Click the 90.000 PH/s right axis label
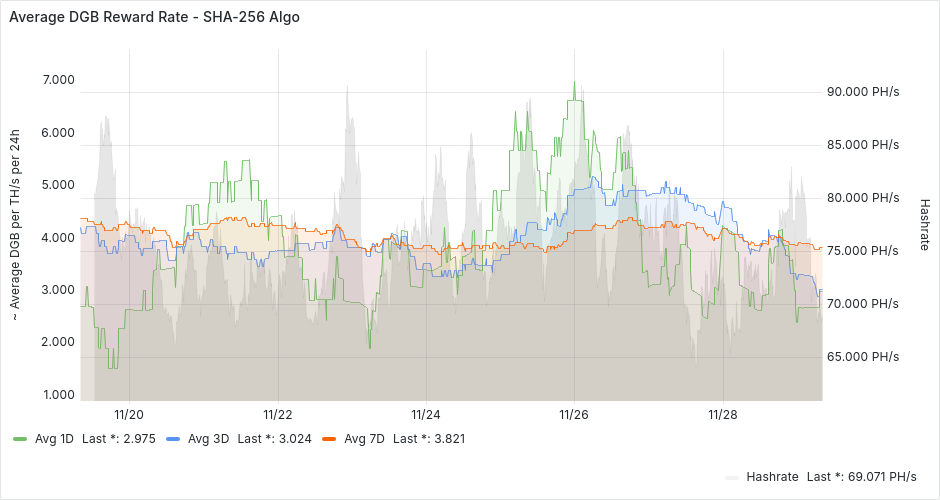940x500 pixels. (x=862, y=92)
